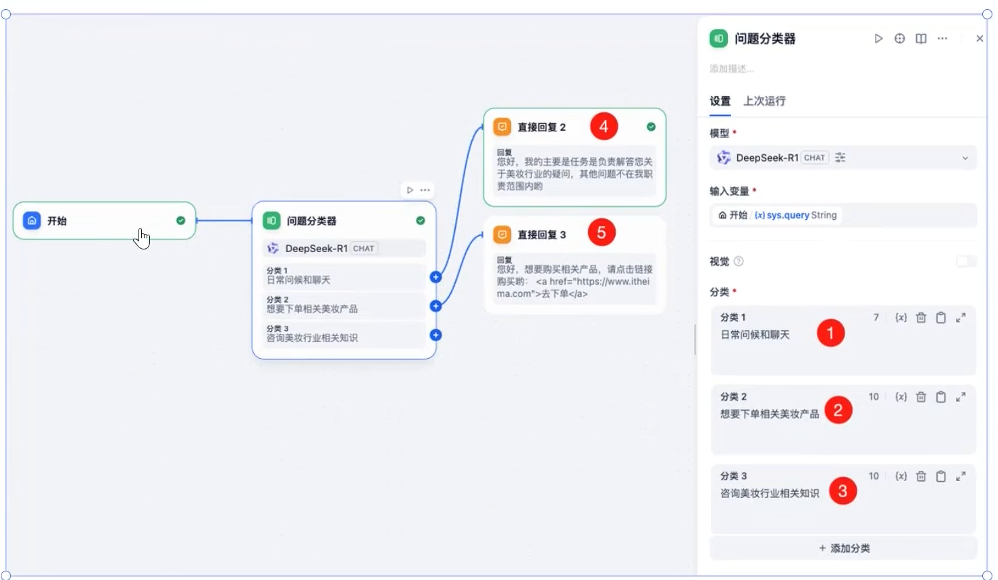Toggle the 视觉 switch
Image resolution: width=998 pixels, height=580 pixels.
pos(966,261)
